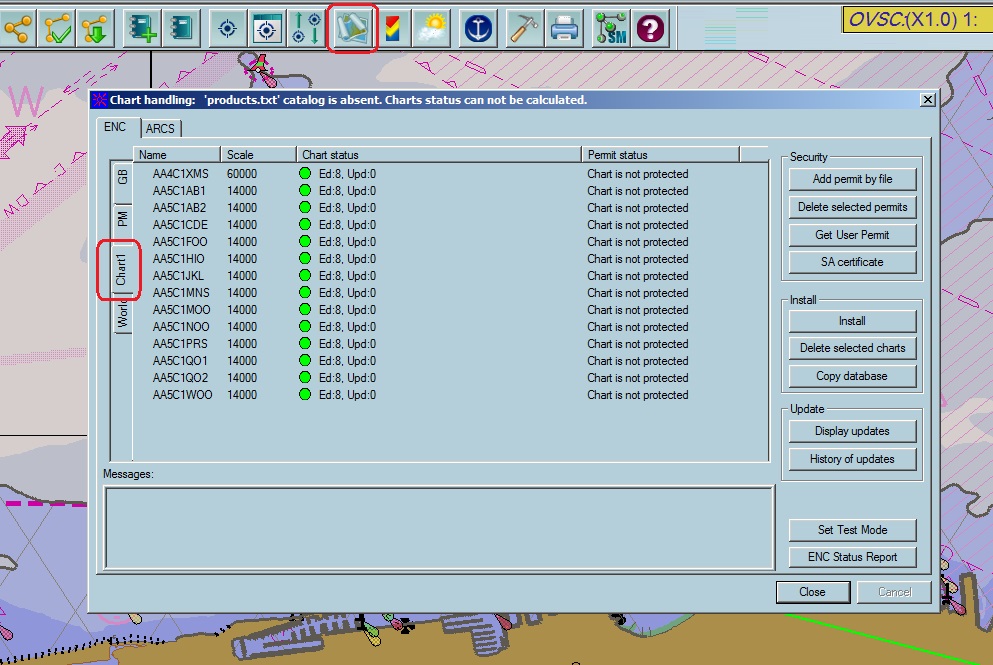The width and height of the screenshot is (993, 665).
Task: Click the printer icon in toolbar
Action: click(x=565, y=28)
